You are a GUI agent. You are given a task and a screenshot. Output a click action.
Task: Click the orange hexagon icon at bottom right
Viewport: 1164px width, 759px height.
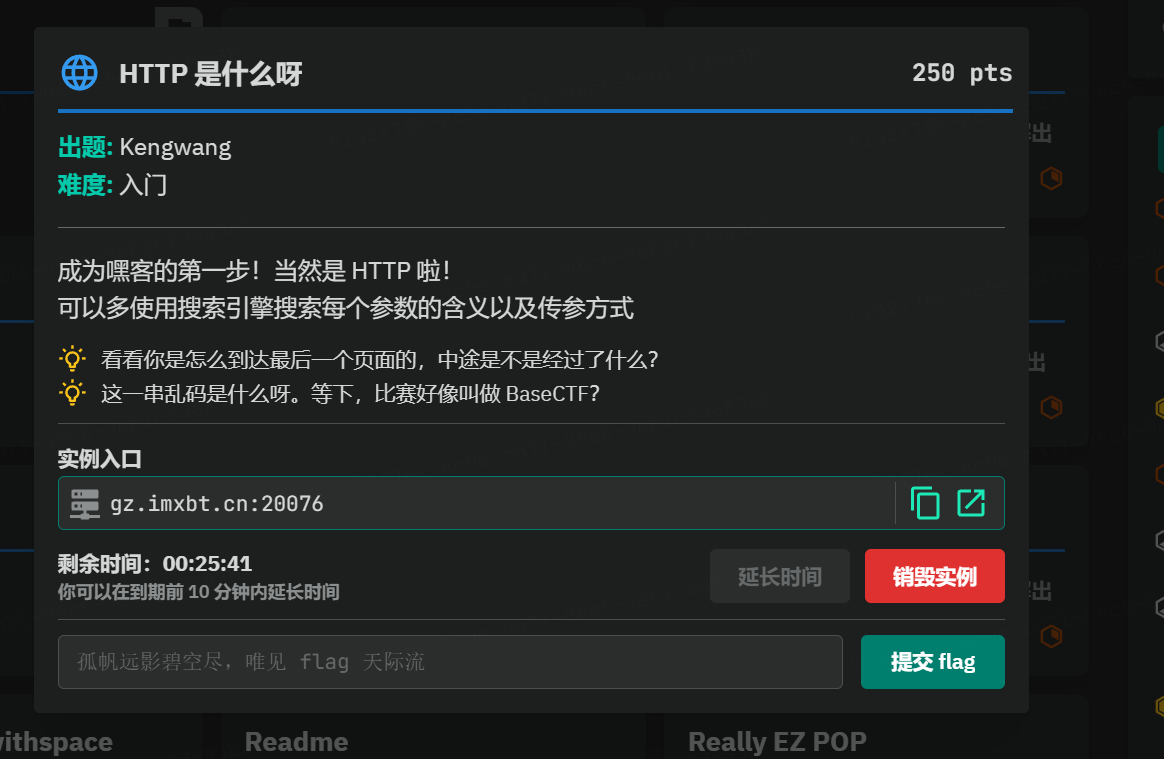1051,636
